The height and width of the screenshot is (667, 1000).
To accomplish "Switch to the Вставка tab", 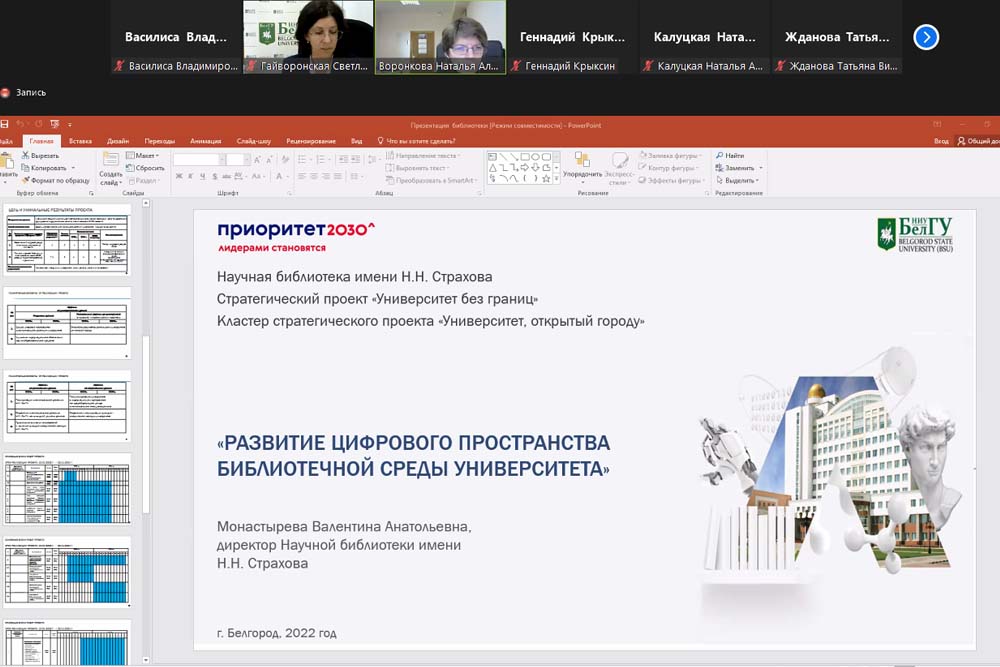I will pyautogui.click(x=80, y=141).
